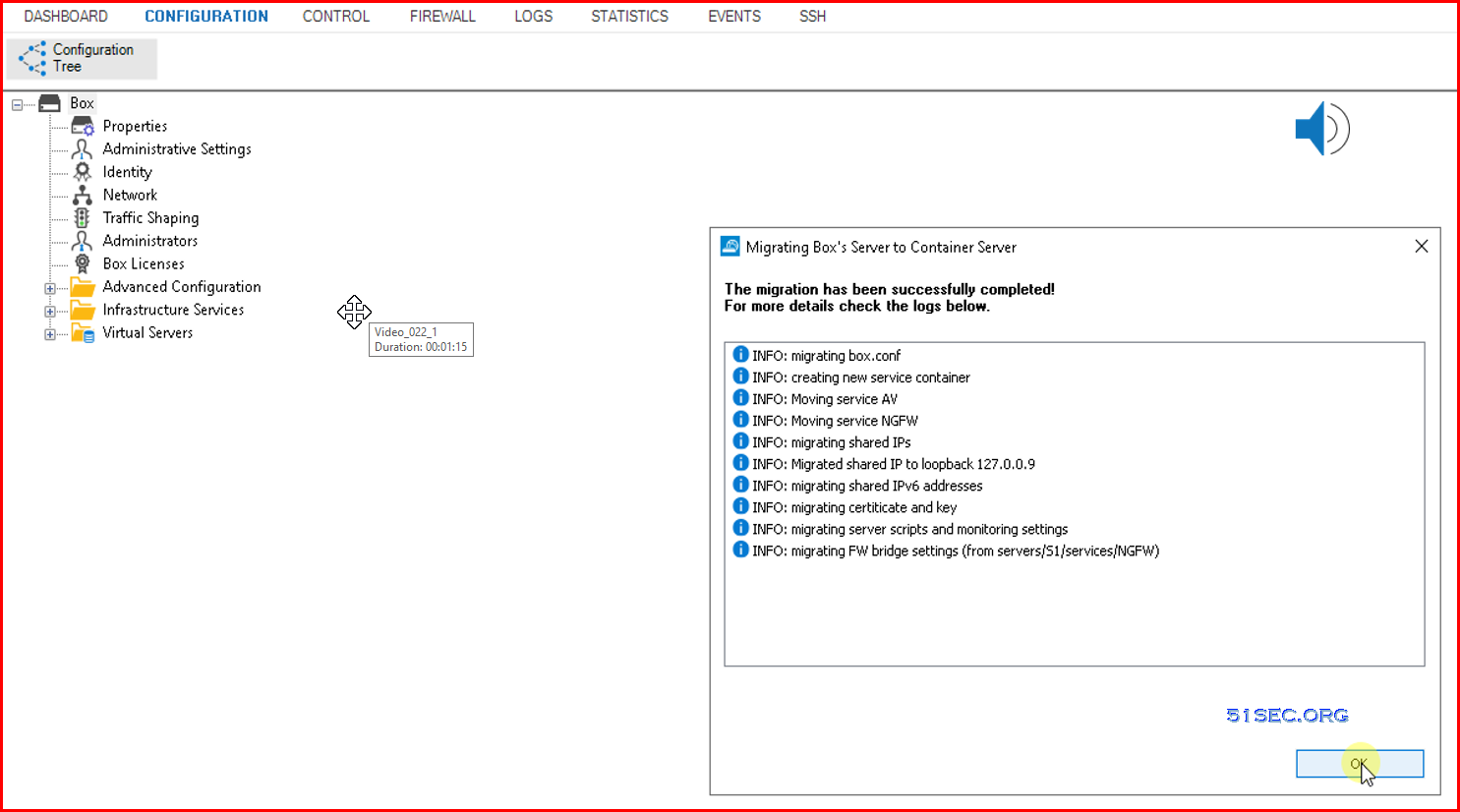Click info icon beside 'migrating shared IPs'
This screenshot has width=1460, height=812.
740,441
